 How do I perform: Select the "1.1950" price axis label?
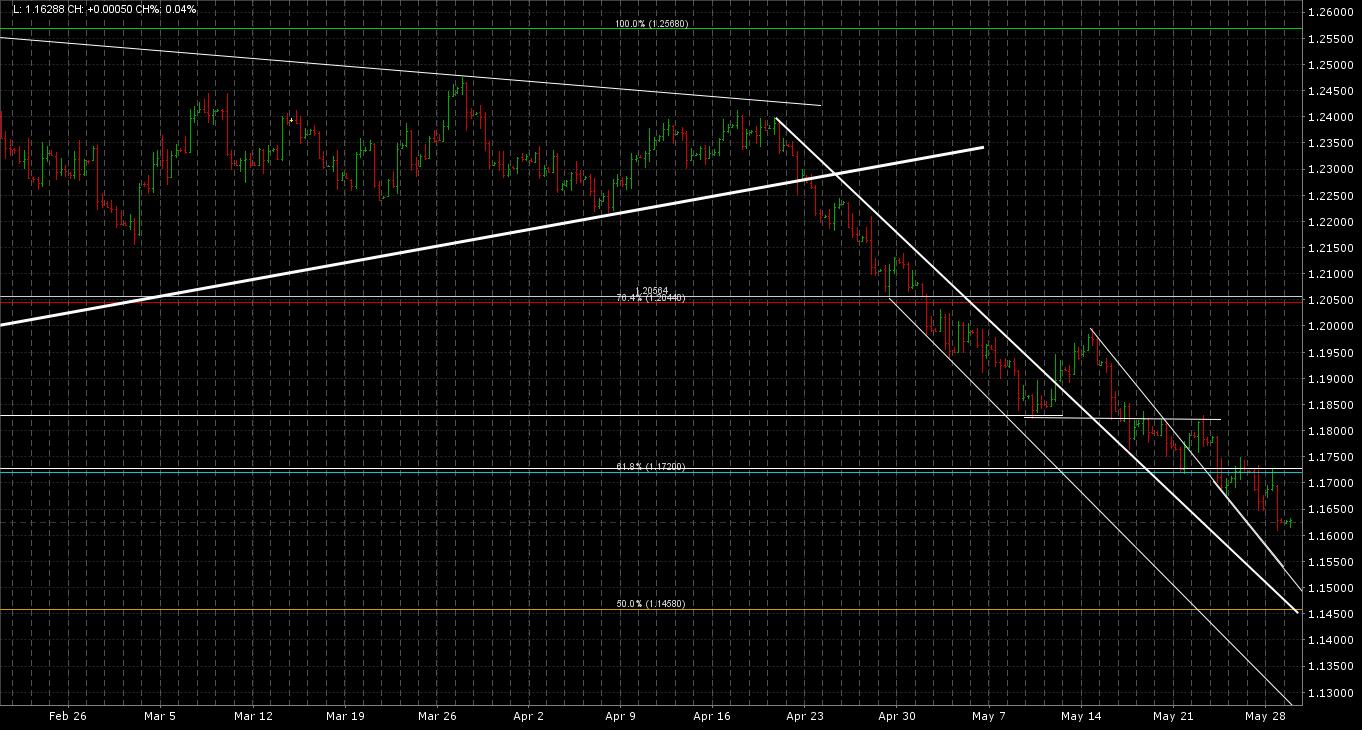(x=1329, y=353)
